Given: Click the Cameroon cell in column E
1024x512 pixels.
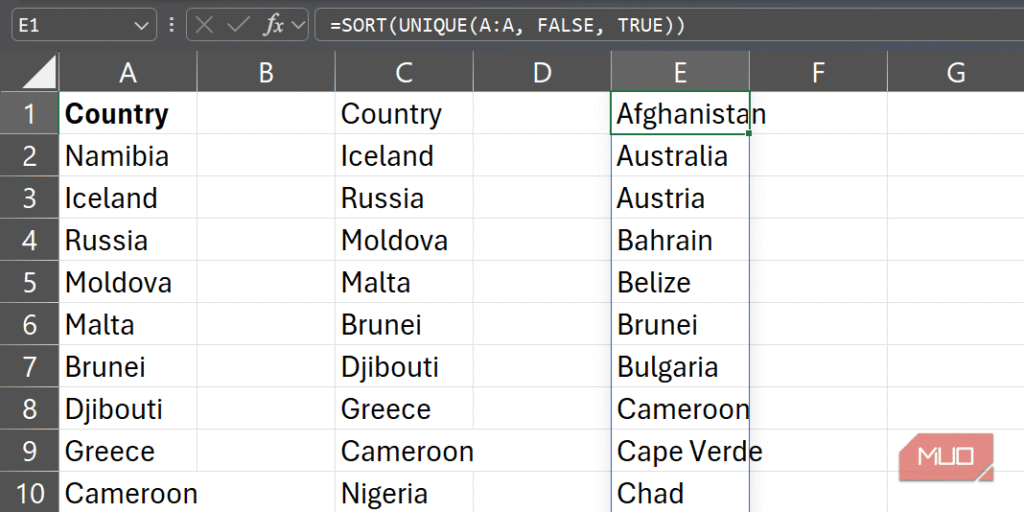Looking at the screenshot, I should point(680,408).
